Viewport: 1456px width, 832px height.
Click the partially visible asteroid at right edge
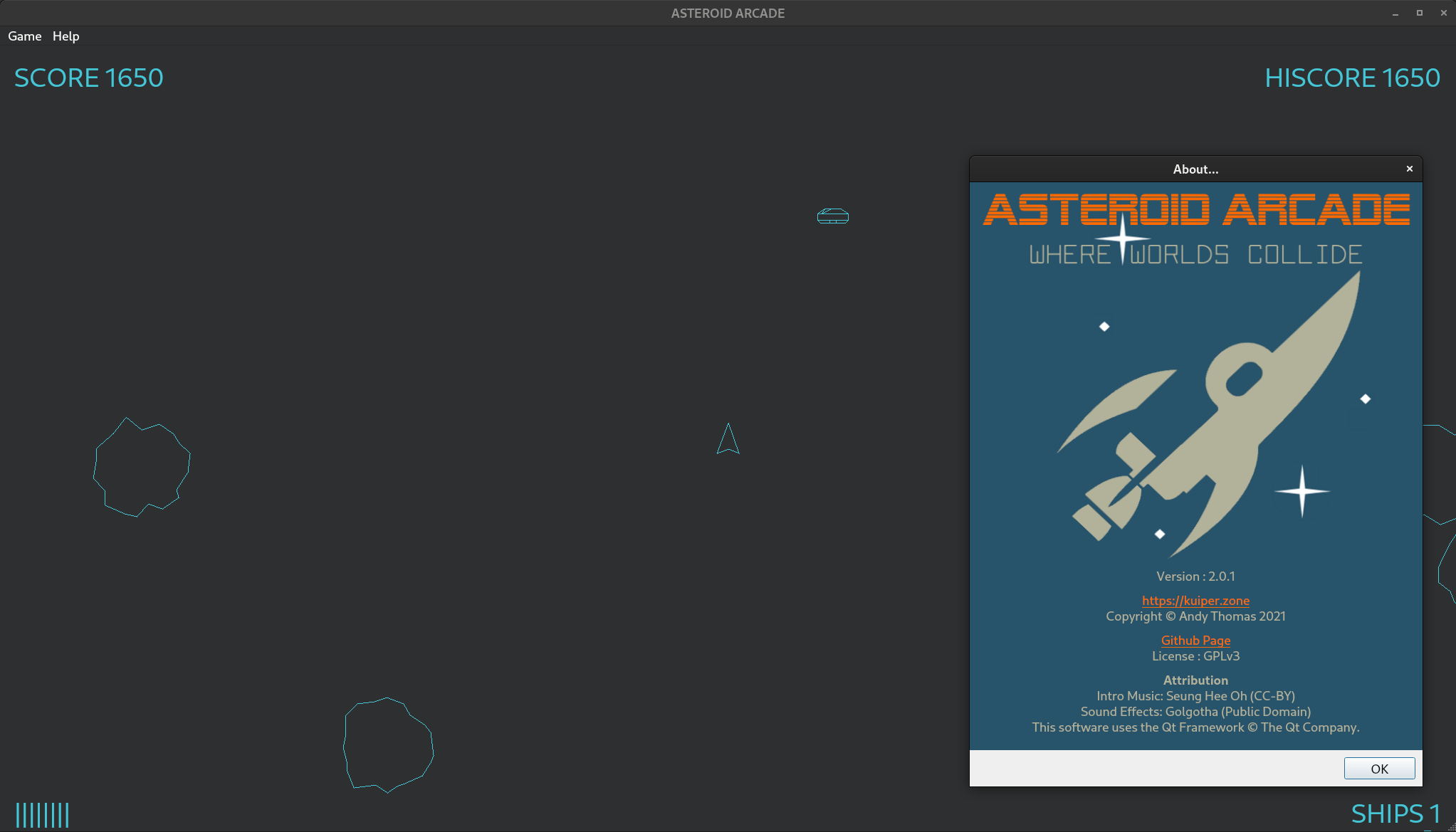click(x=1447, y=569)
